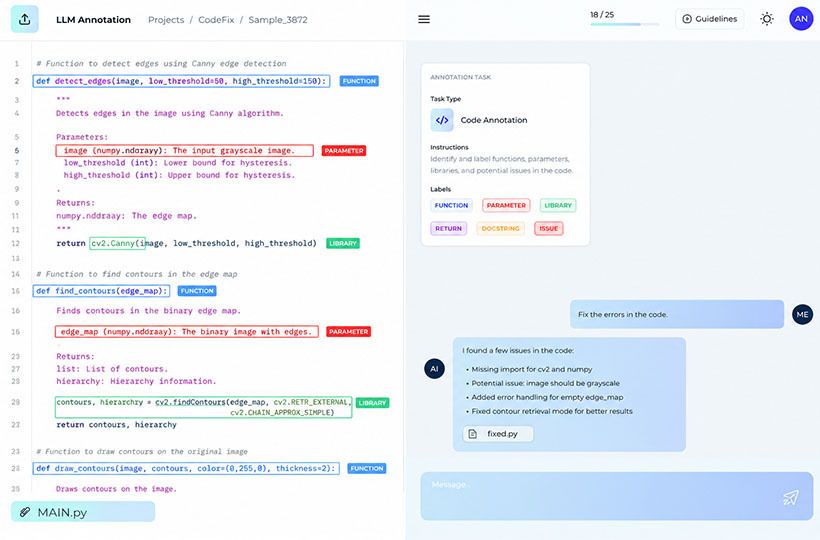The width and height of the screenshot is (820, 540).
Task: Click the AI avatar in chat
Action: point(434,369)
